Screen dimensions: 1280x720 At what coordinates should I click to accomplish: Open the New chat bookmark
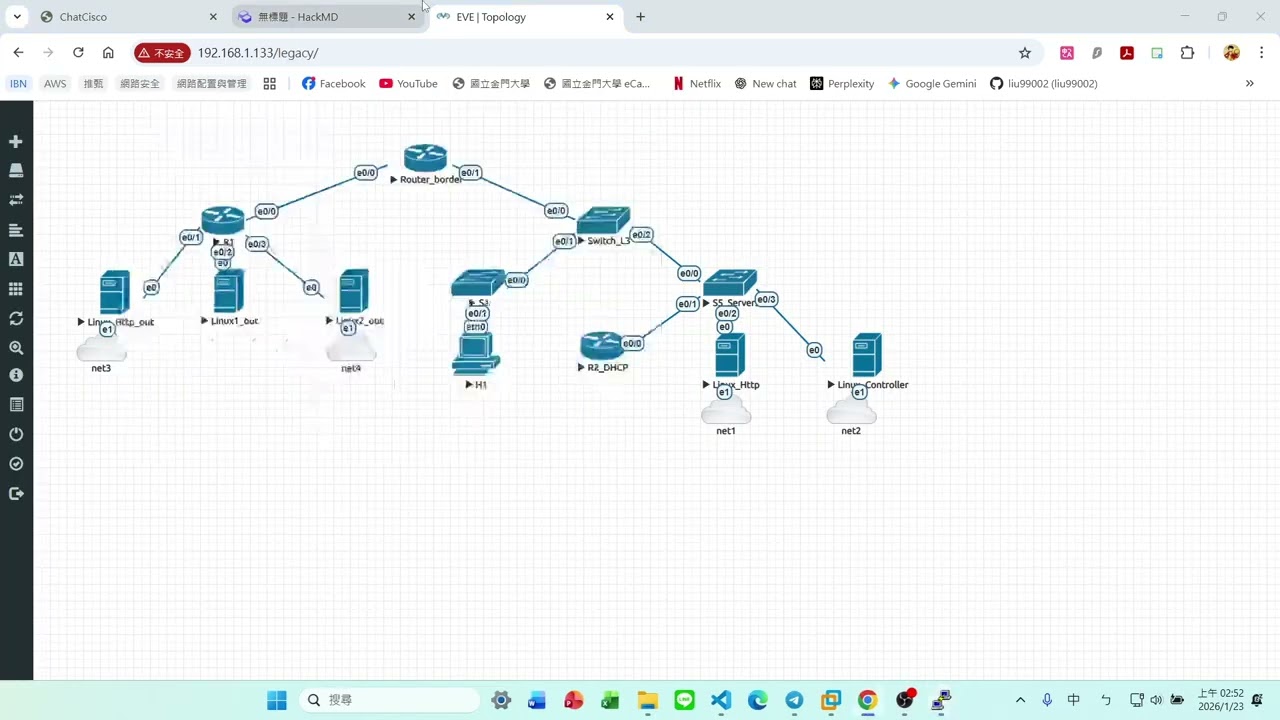(x=765, y=84)
